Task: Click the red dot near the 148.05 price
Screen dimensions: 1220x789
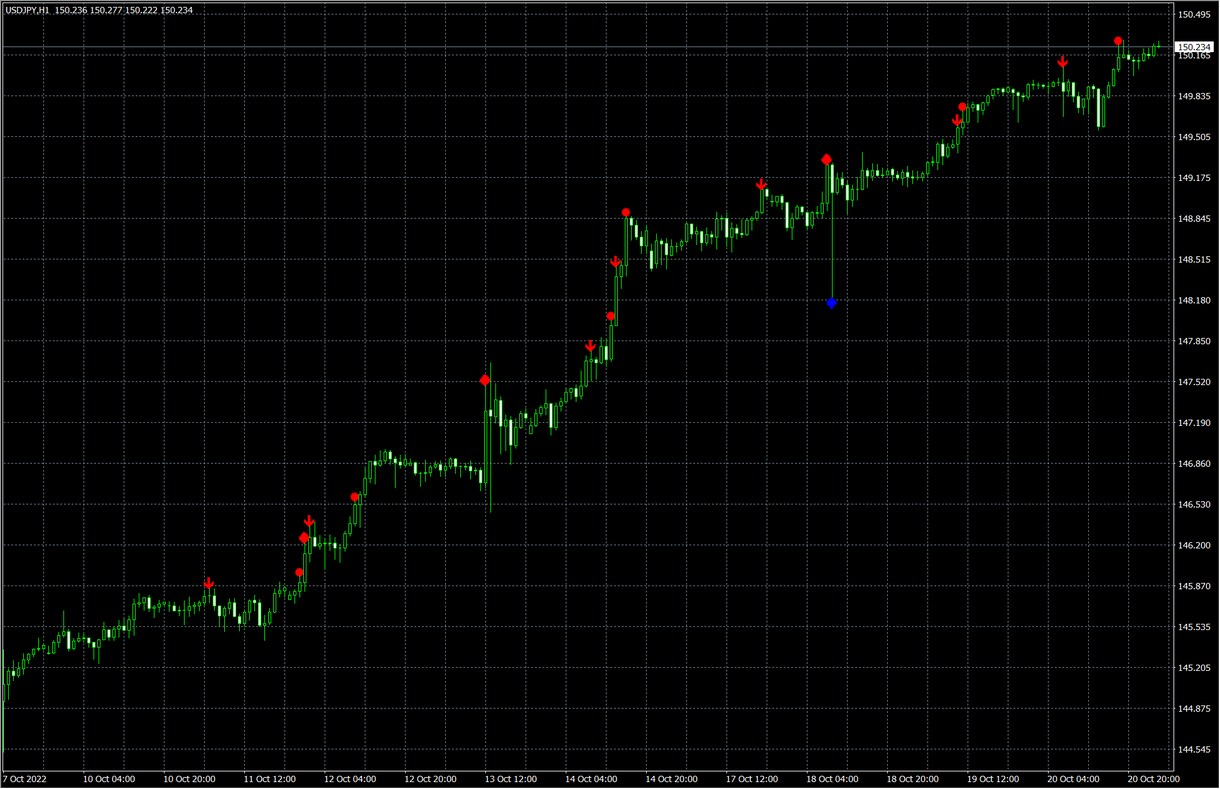Action: pos(611,316)
